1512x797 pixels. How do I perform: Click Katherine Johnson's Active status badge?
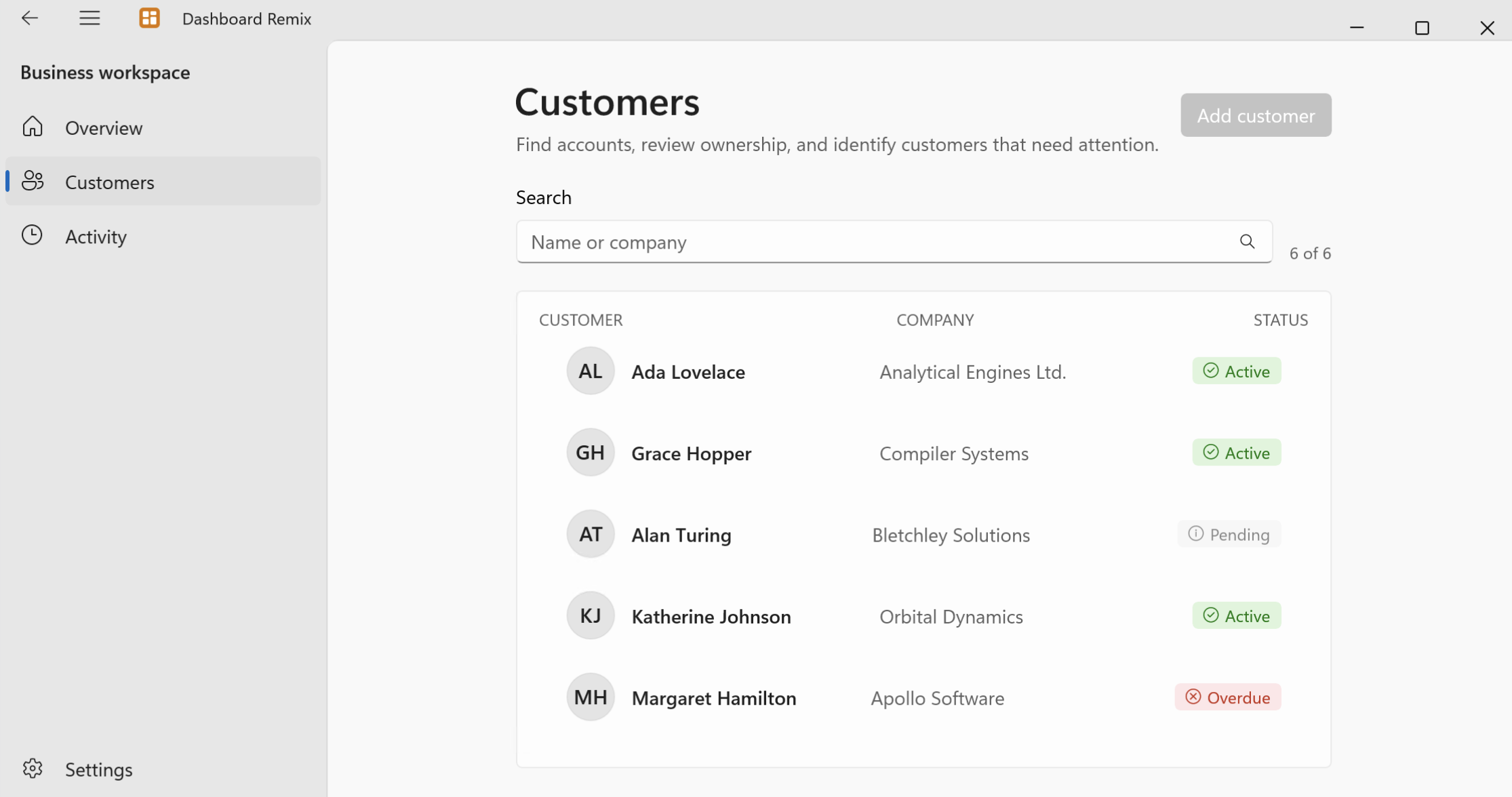[x=1237, y=615]
